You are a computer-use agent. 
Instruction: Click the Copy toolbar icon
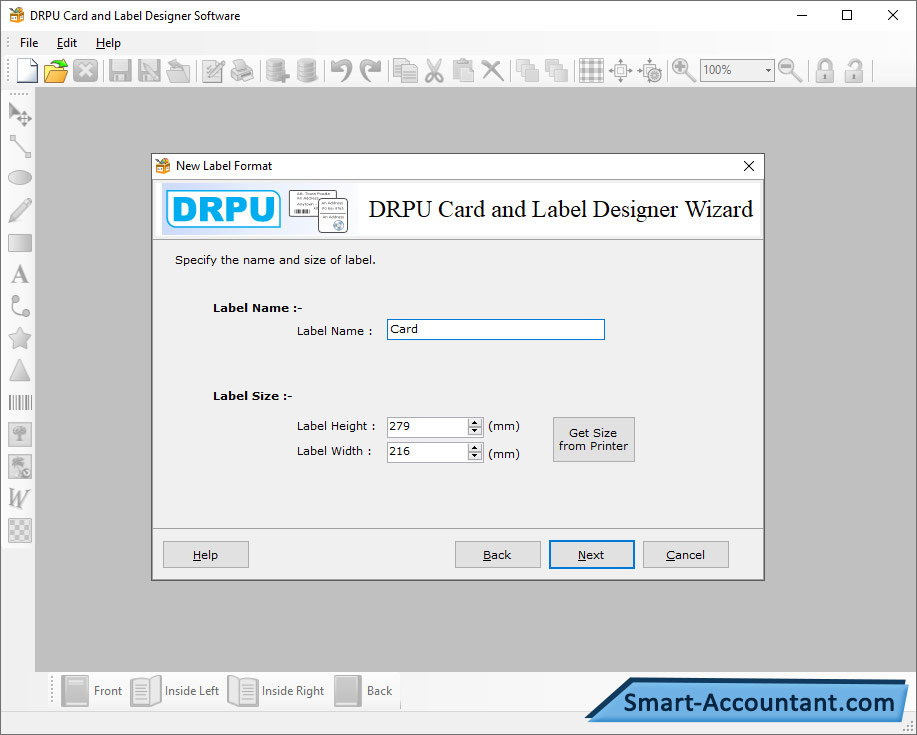click(405, 71)
